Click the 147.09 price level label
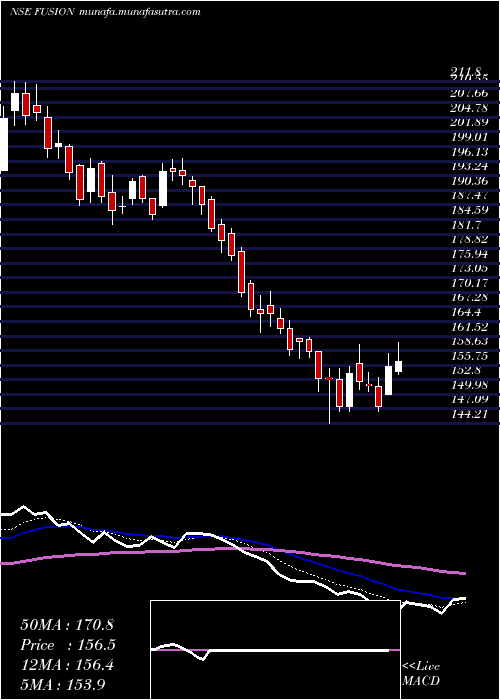Image resolution: width=500 pixels, height=700 pixels. click(x=470, y=399)
